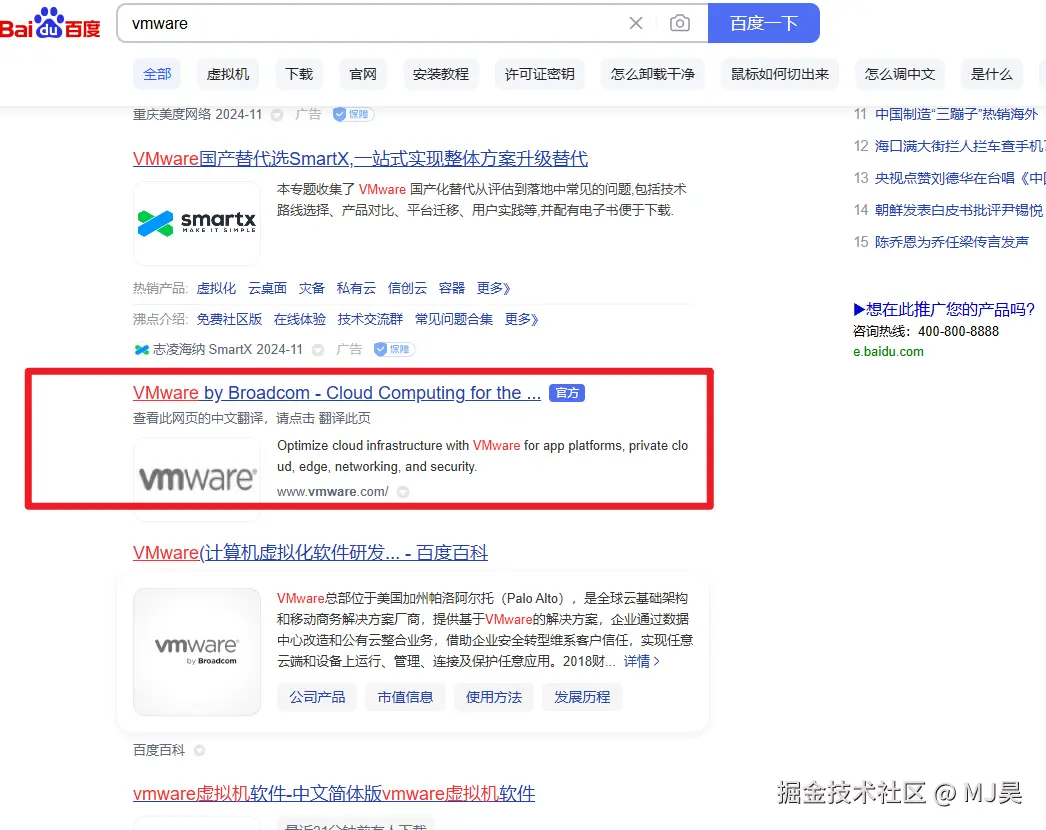Expand dropdown beside 重庆美度网络 2024-11
1046x830 pixels.
coord(277,115)
